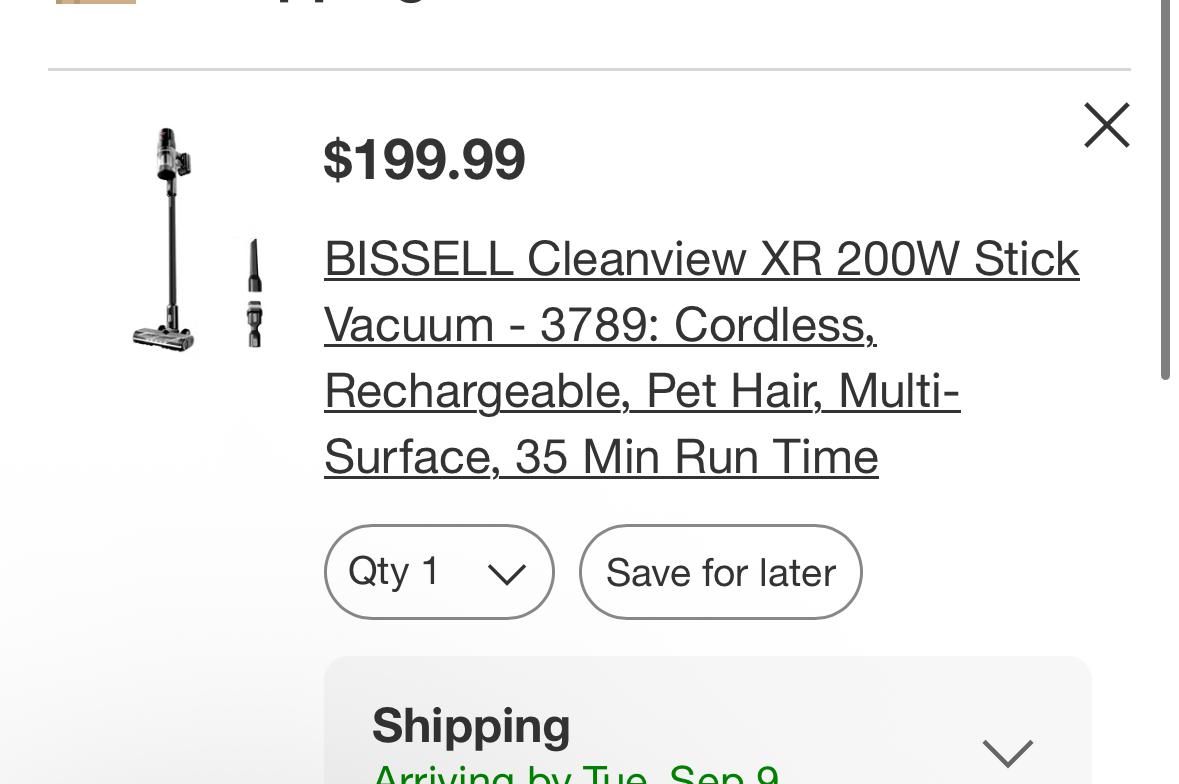The width and height of the screenshot is (1179, 784).
Task: Click the stick vacuum product image
Action: (x=166, y=240)
